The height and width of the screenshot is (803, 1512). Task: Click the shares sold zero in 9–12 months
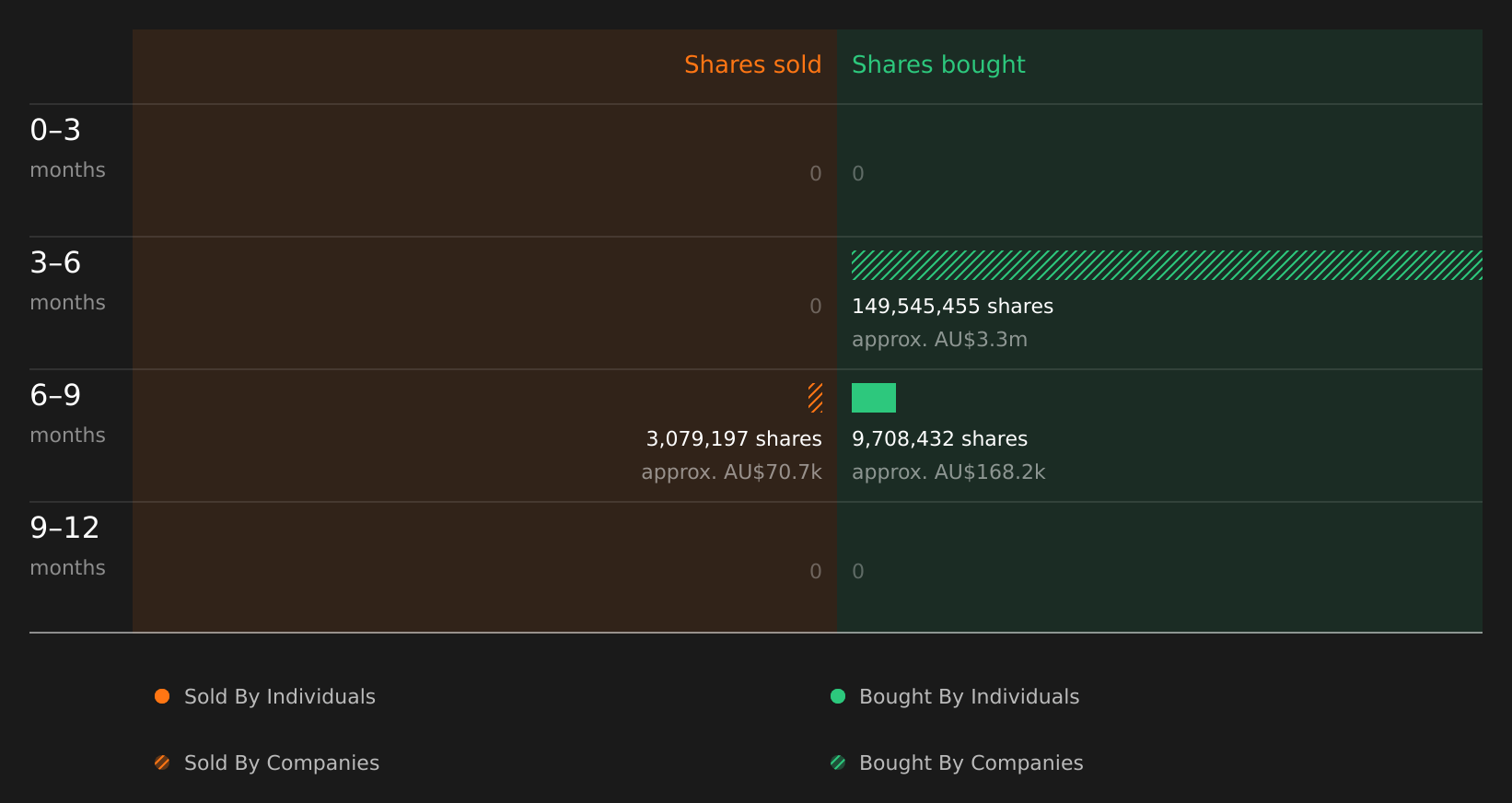tap(816, 572)
